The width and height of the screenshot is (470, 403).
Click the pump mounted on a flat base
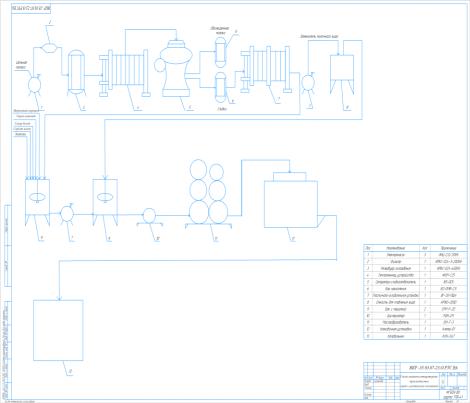[x=149, y=217]
